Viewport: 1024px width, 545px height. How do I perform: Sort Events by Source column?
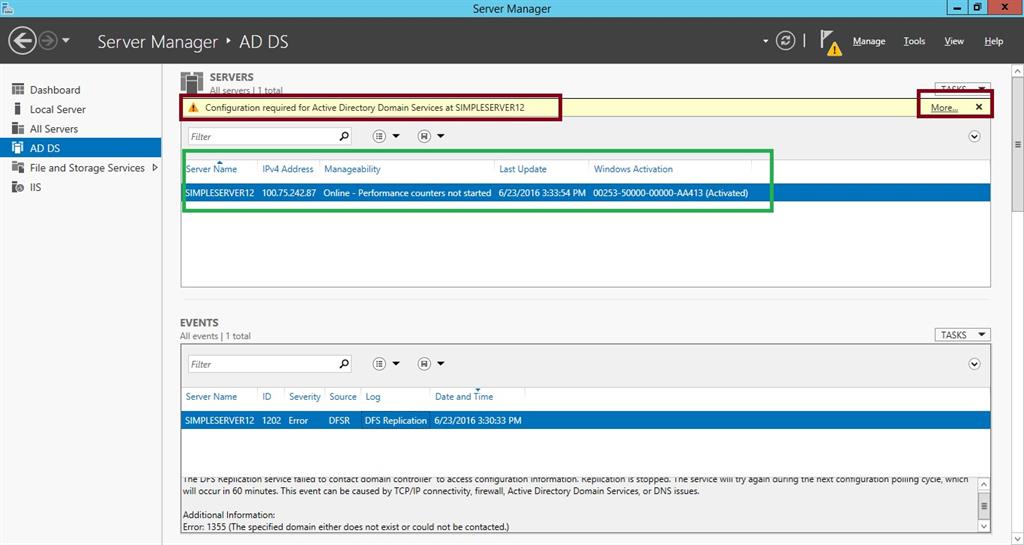point(343,397)
